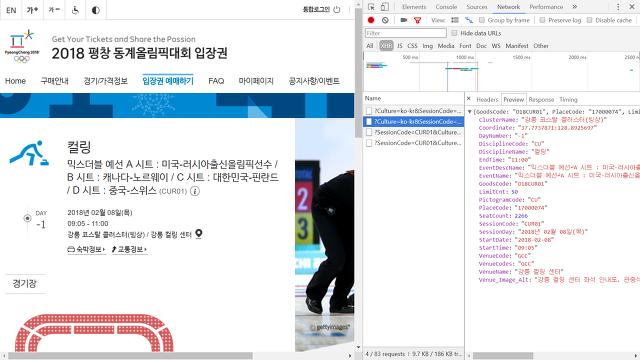Image resolution: width=640 pixels, height=360 pixels.
Task: Check the selected ?Culture=ko-kr request checkbox
Action: click(x=369, y=121)
